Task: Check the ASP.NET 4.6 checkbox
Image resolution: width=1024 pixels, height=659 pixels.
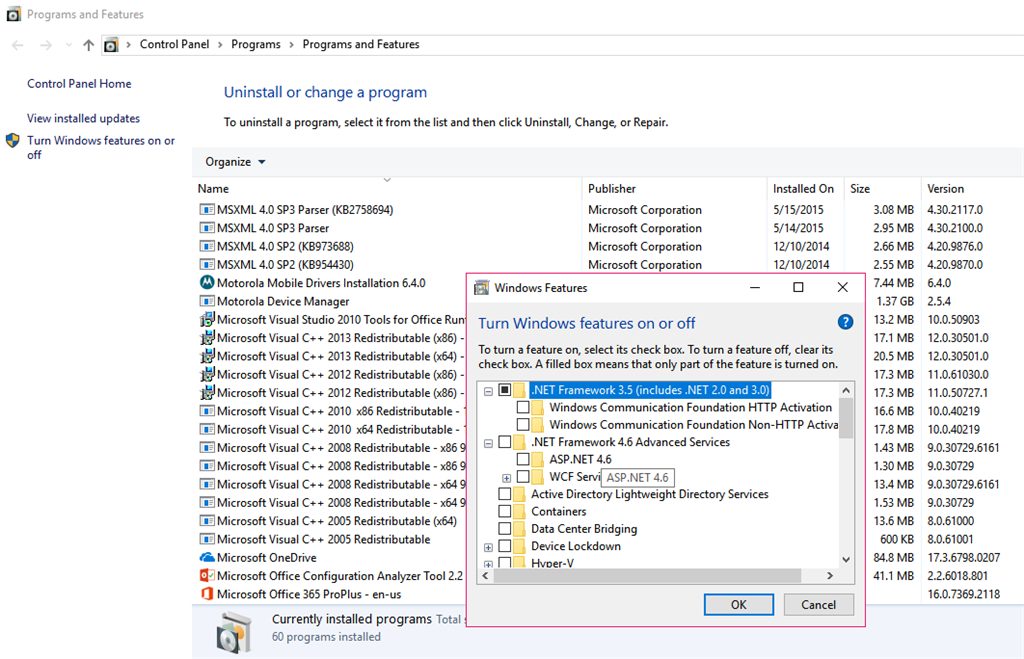Action: tap(522, 459)
